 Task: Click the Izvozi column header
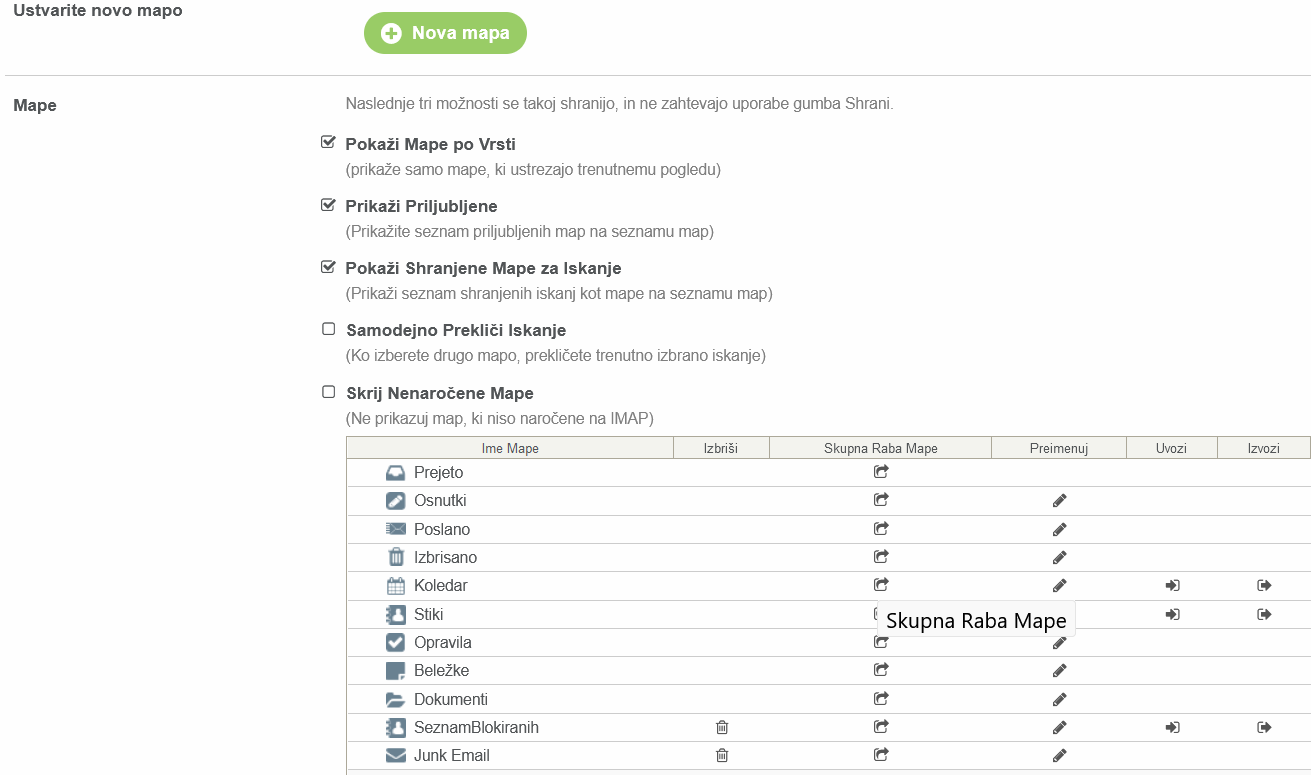(x=1264, y=448)
